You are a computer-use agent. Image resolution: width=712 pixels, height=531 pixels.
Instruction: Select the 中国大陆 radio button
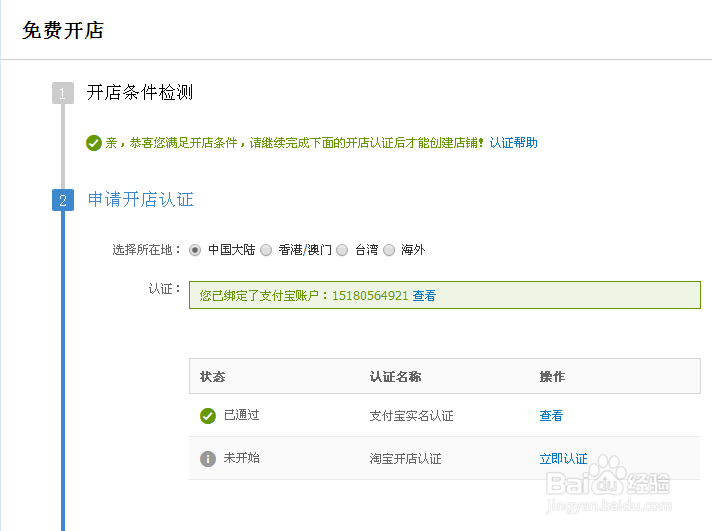click(x=195, y=250)
